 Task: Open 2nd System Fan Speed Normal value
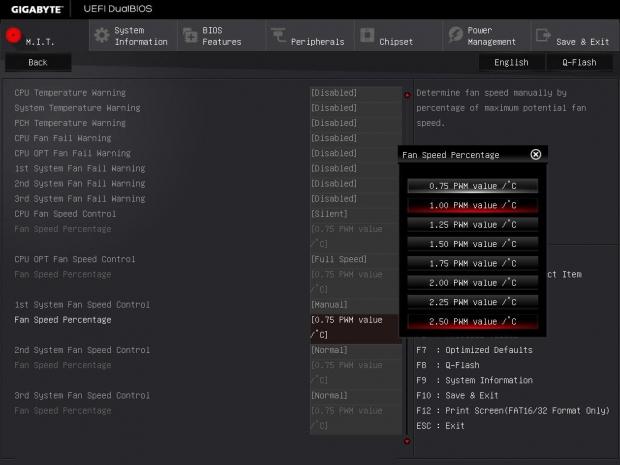(356, 350)
